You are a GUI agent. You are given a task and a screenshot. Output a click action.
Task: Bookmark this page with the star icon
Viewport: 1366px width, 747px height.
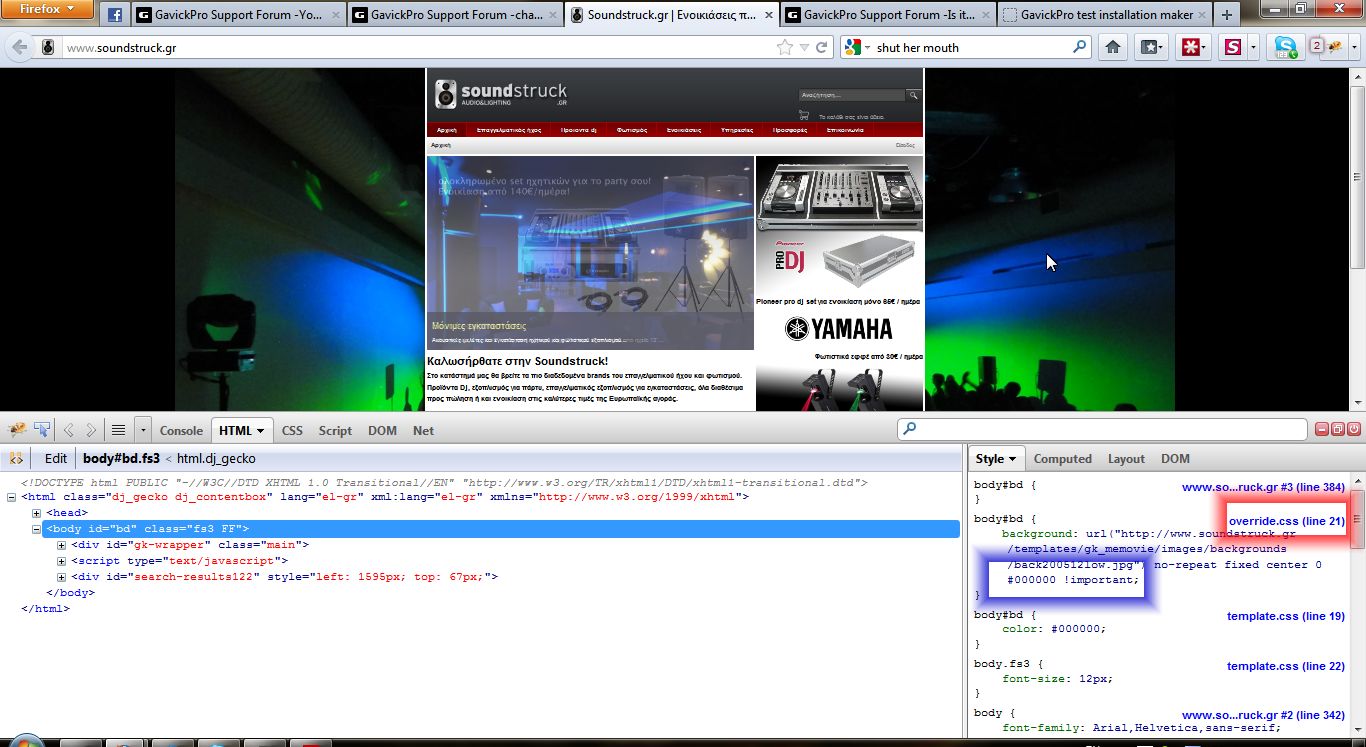click(x=785, y=47)
